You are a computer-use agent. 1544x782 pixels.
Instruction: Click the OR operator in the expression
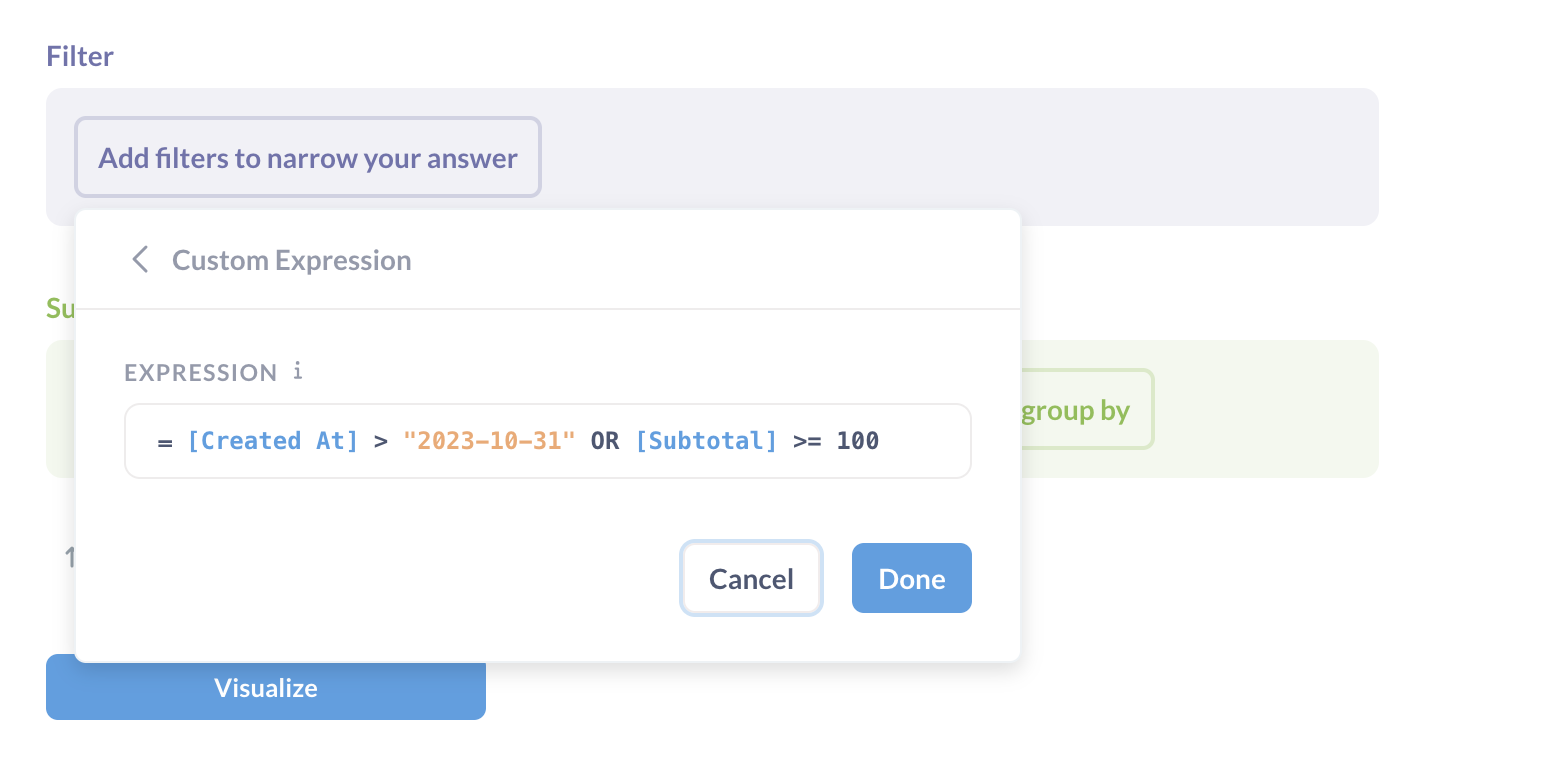point(603,440)
